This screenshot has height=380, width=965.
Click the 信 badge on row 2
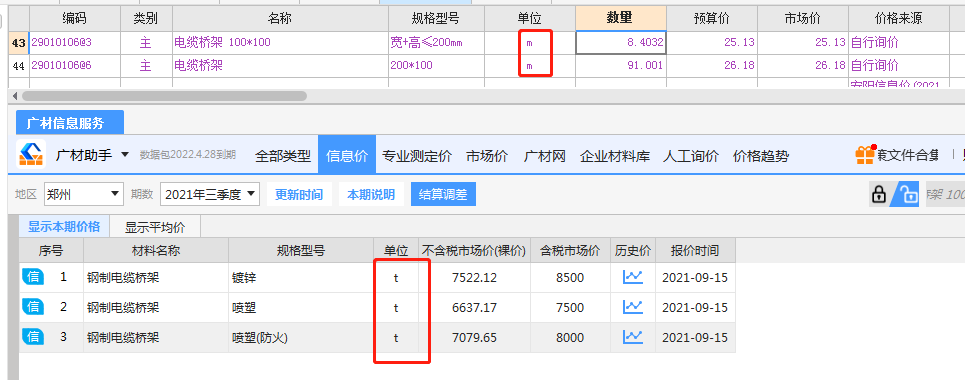[x=34, y=307]
